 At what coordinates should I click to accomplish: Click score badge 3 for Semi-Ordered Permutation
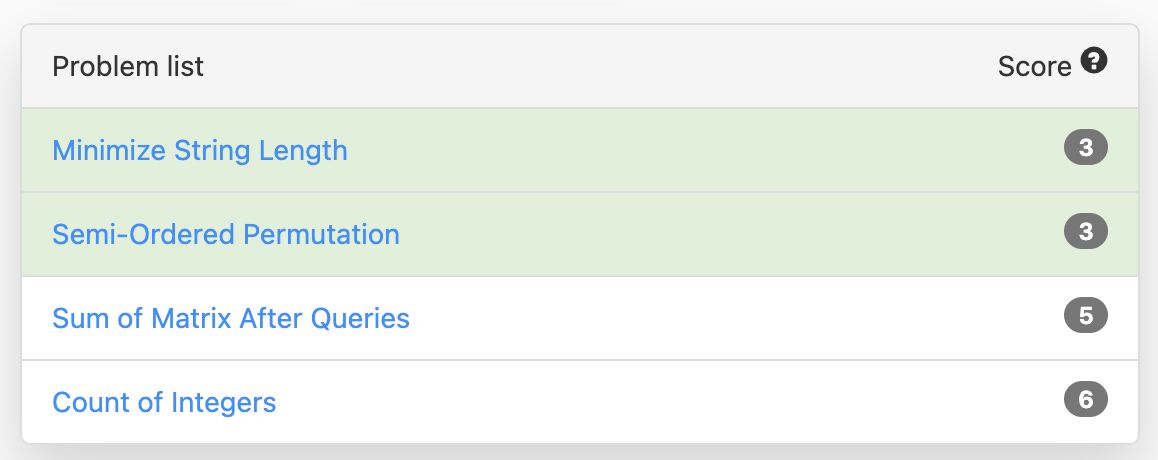[x=1086, y=232]
